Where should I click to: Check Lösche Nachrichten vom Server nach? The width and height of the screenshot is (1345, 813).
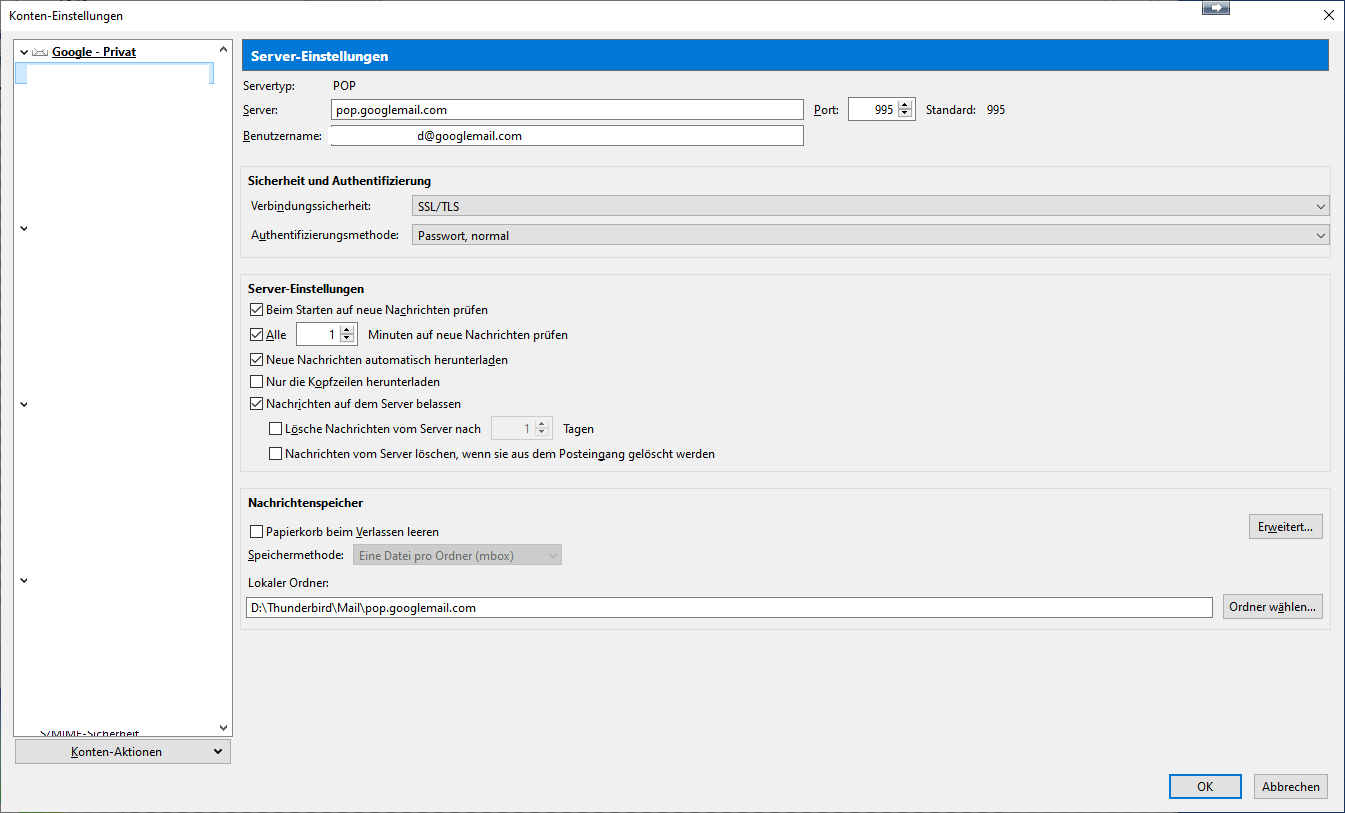[x=276, y=429]
